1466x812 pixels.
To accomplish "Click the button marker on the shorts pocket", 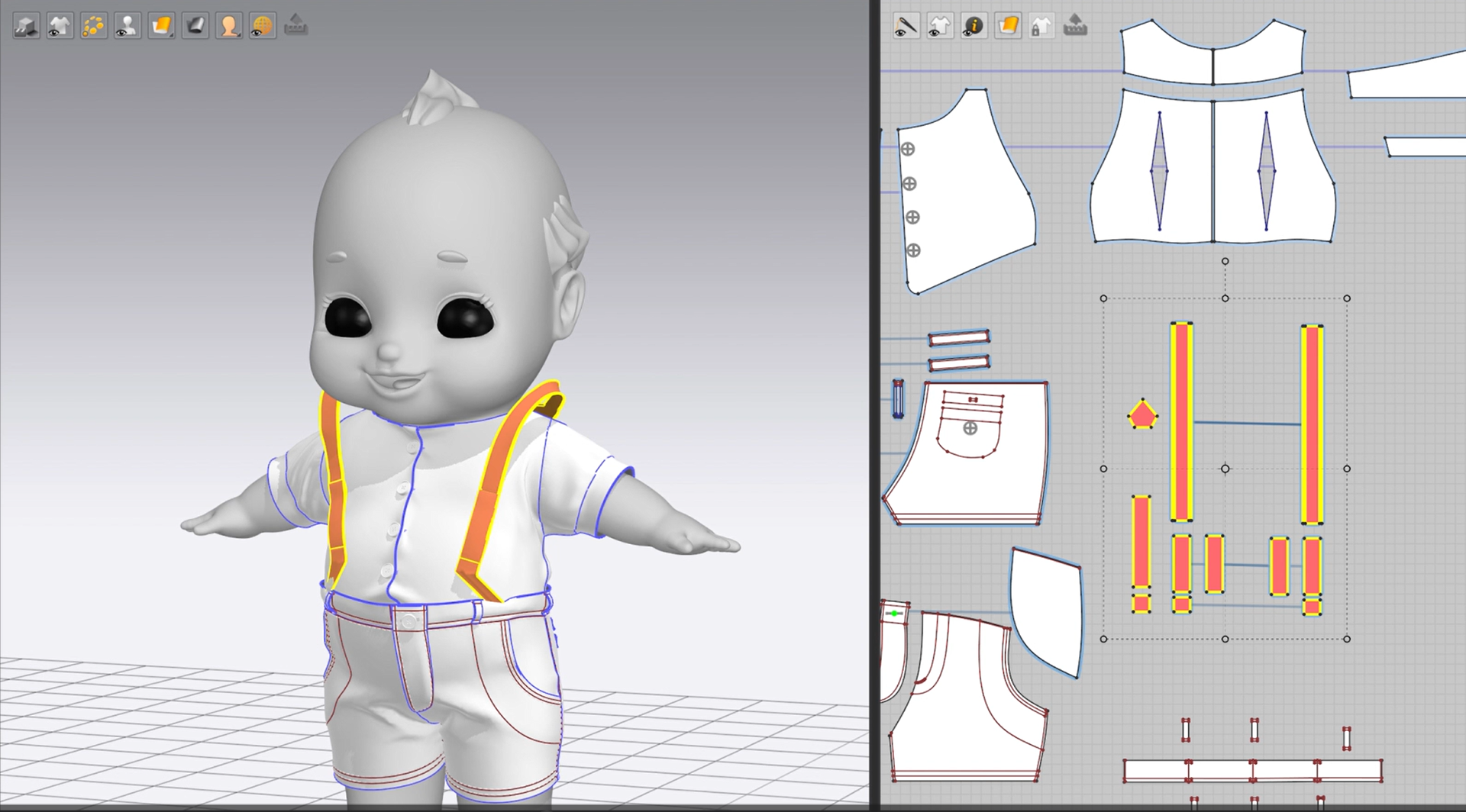I will (x=970, y=428).
